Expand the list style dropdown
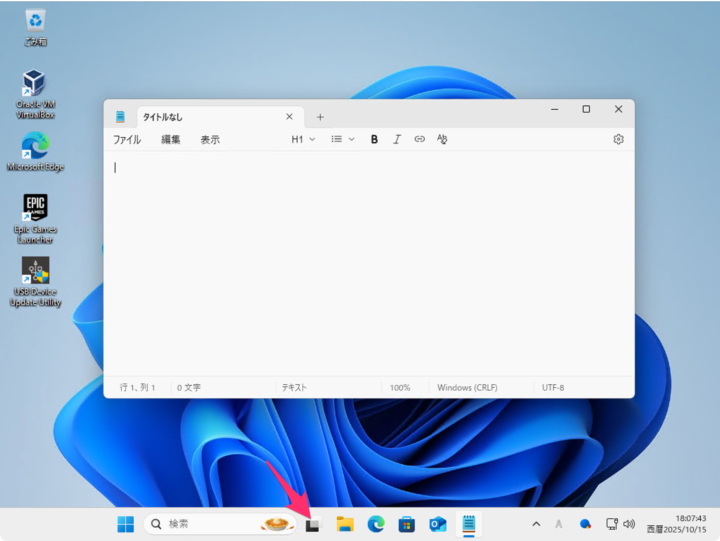The image size is (720, 541). (x=343, y=140)
